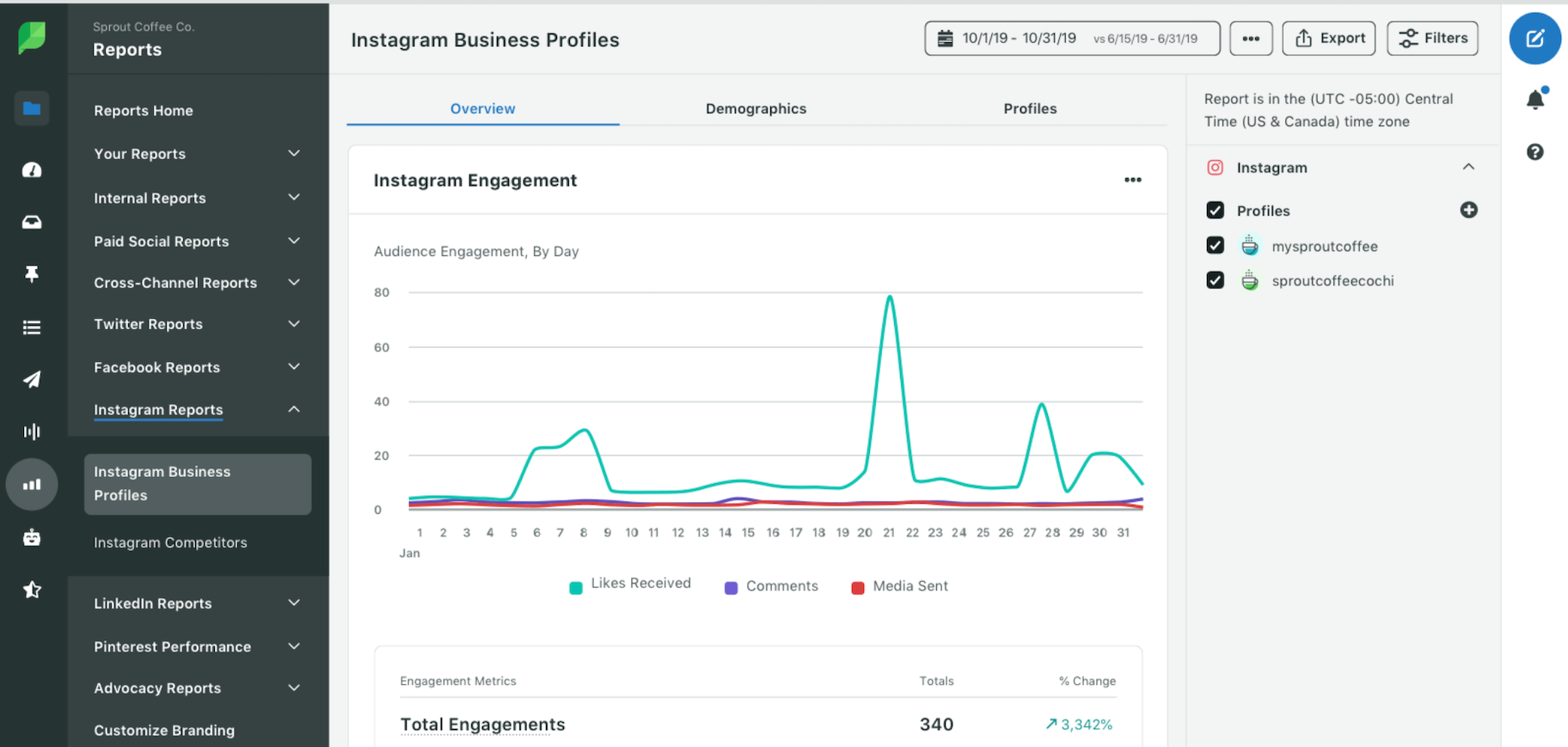Open the star reviews icon
The height and width of the screenshot is (747, 1568).
tap(32, 590)
